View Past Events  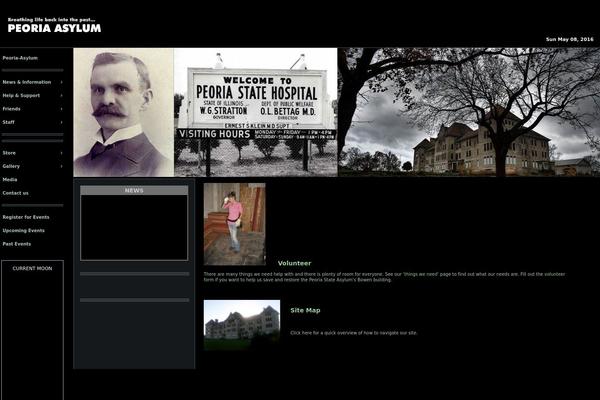point(17,244)
